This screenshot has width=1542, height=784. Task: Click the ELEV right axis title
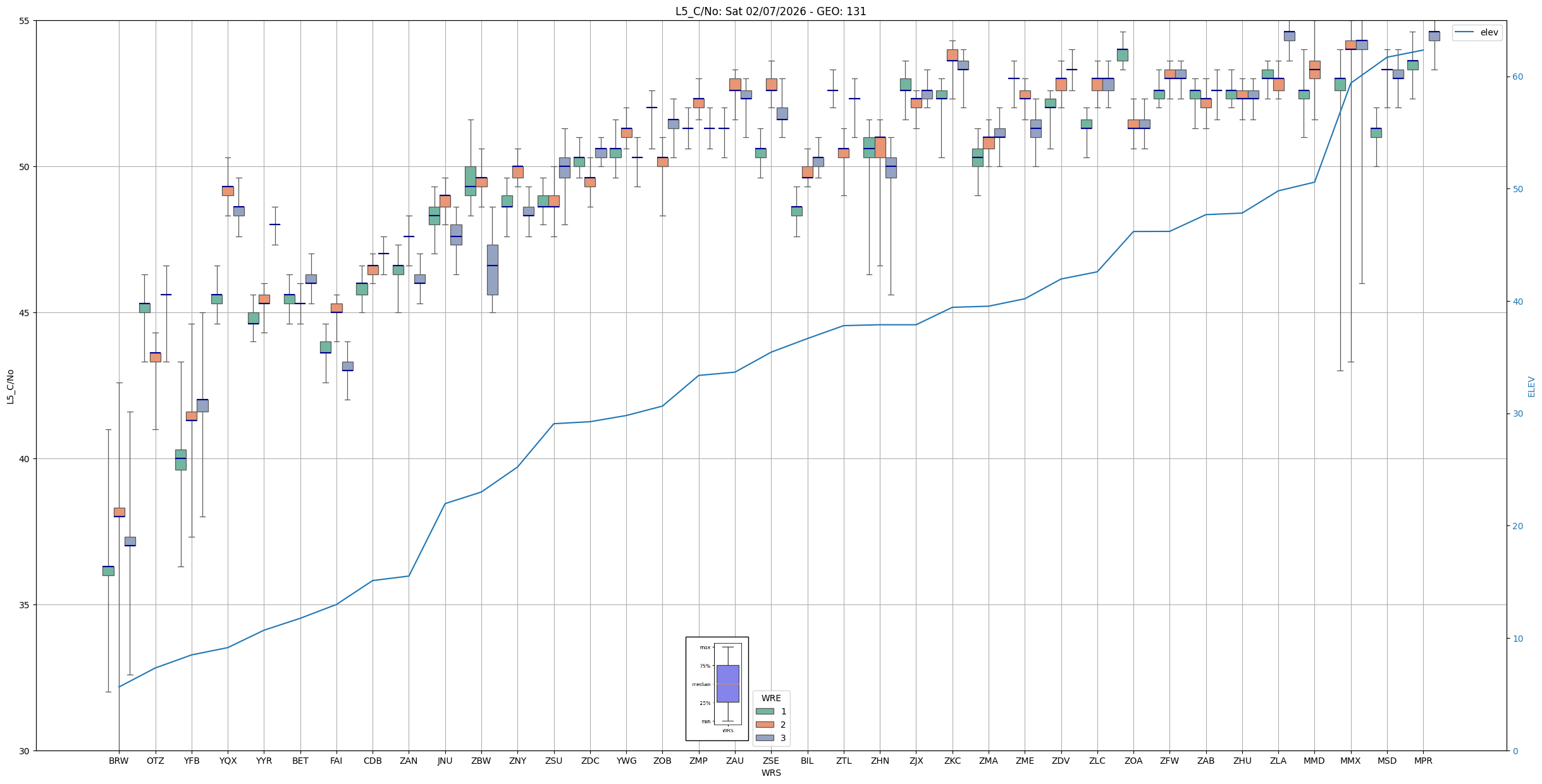[1531, 386]
